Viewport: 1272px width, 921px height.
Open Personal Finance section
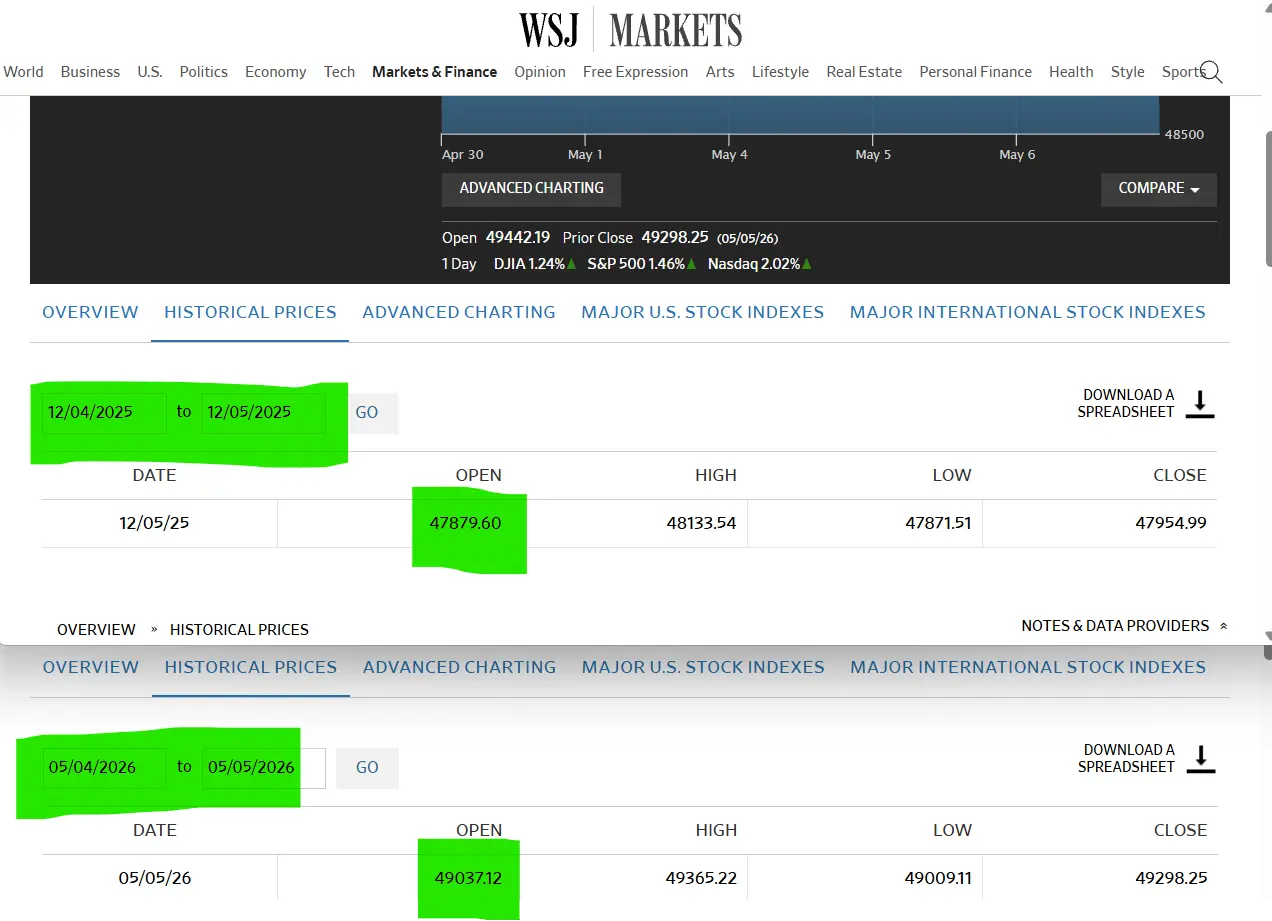pyautogui.click(x=975, y=72)
